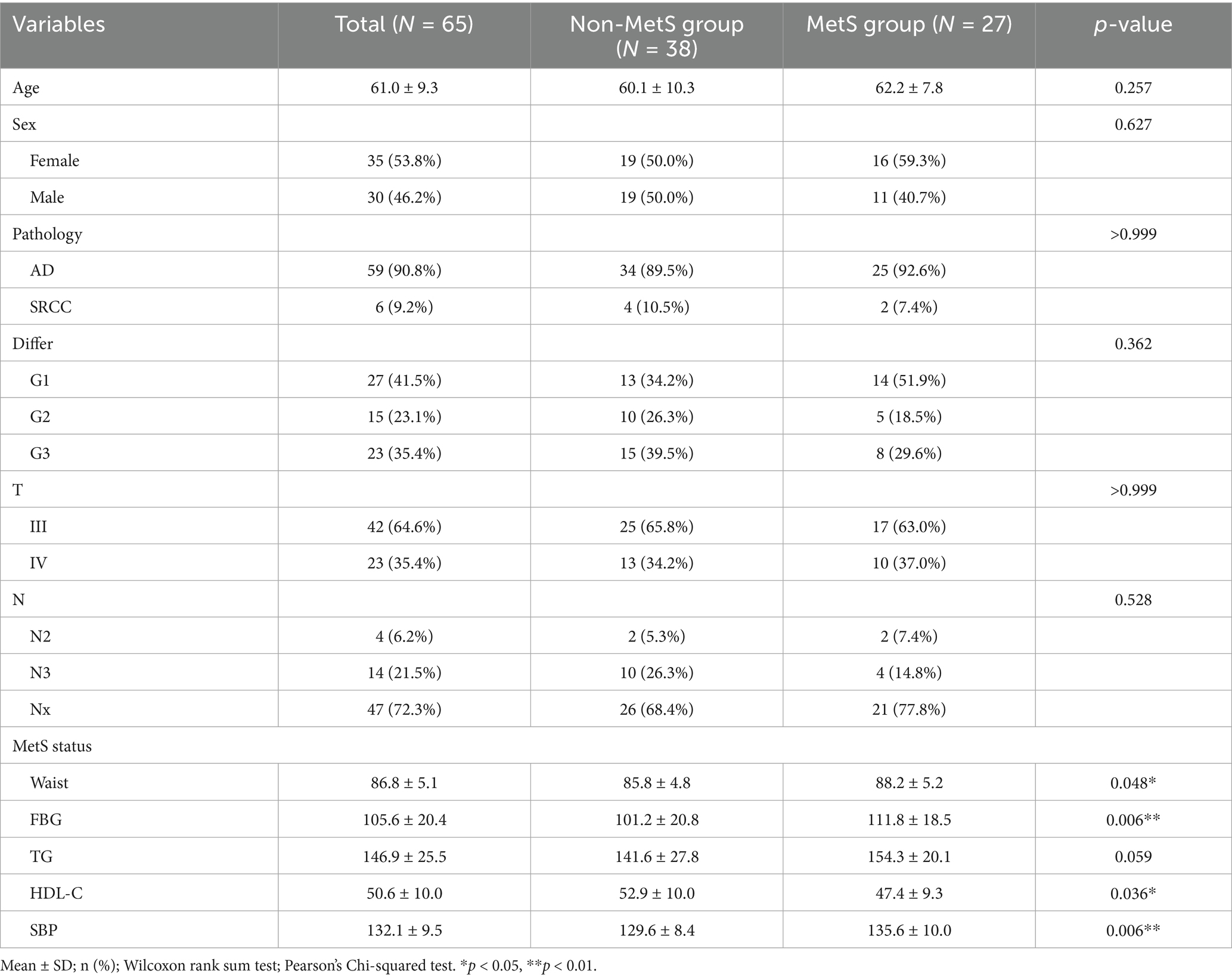Select the TG total value 146.9 ± 25.5
1232x980 pixels.
(x=404, y=857)
